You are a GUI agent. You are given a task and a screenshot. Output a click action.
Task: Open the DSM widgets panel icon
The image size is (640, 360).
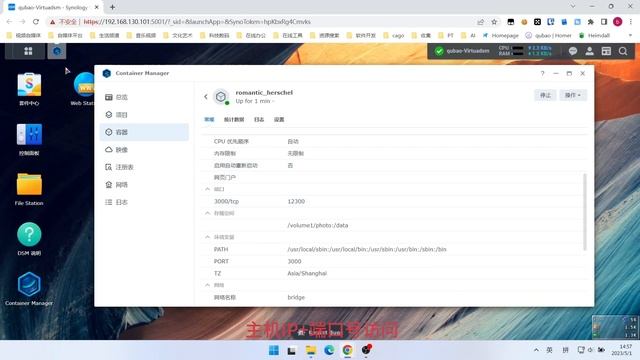pos(606,51)
